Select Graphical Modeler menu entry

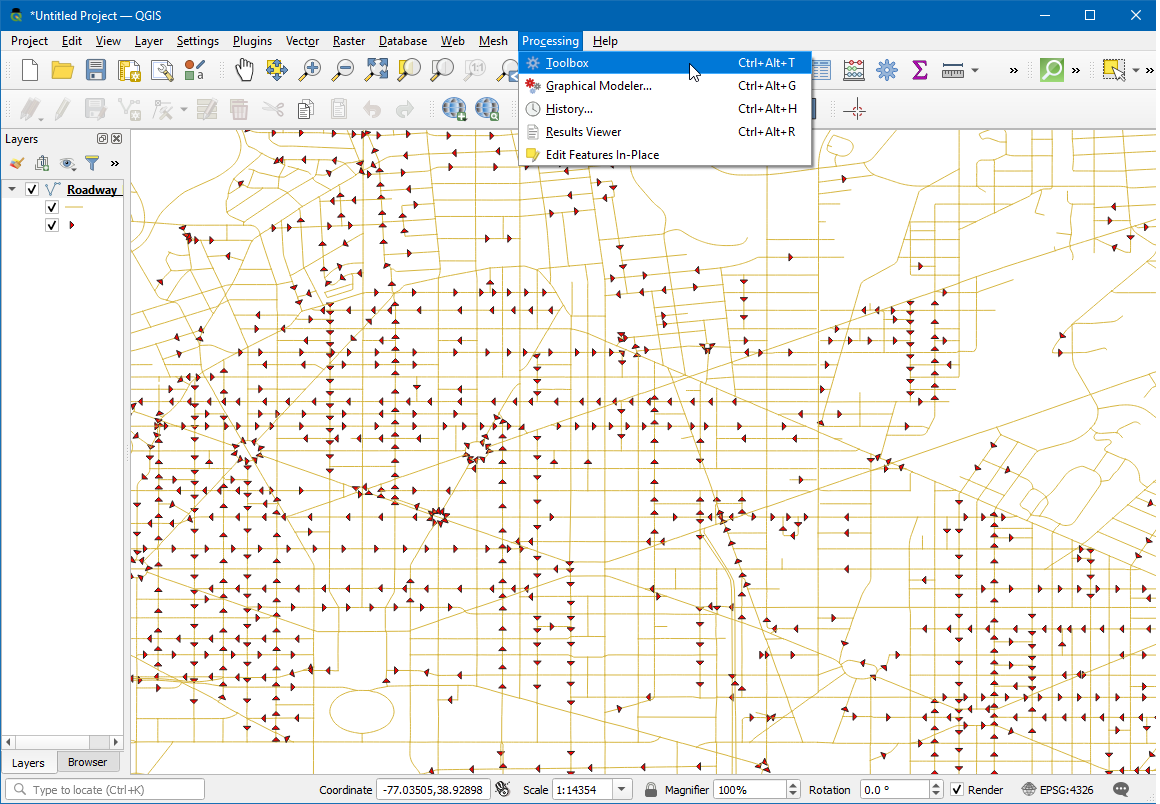click(598, 86)
